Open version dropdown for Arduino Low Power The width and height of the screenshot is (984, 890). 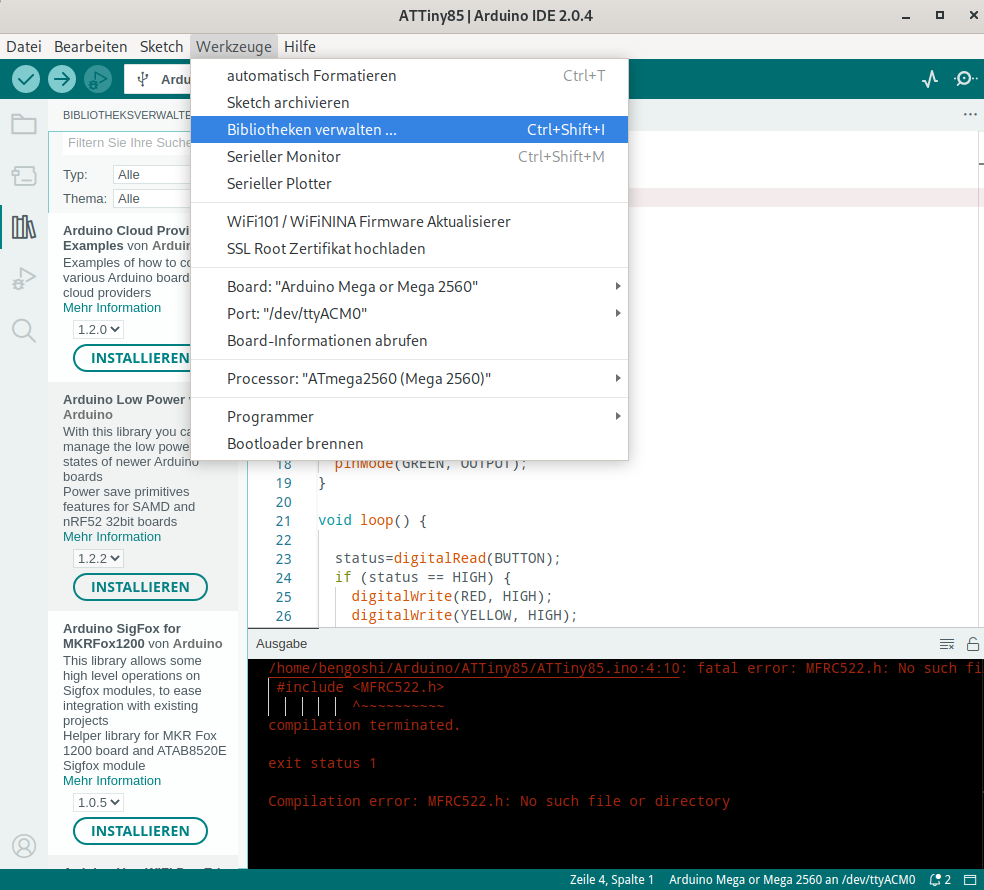click(98, 558)
